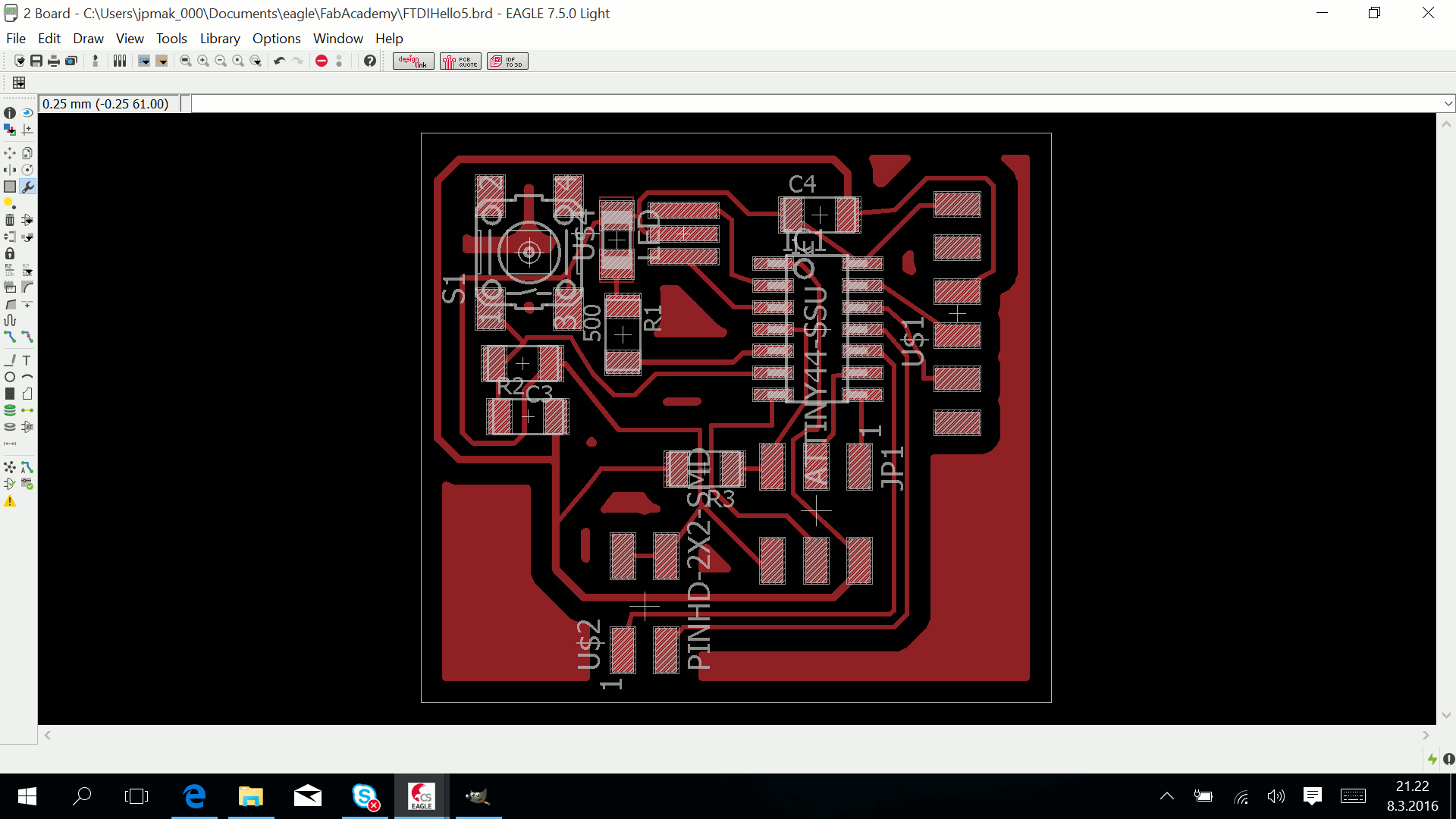The image size is (1456, 819).
Task: Open the Draw menu
Action: point(88,38)
